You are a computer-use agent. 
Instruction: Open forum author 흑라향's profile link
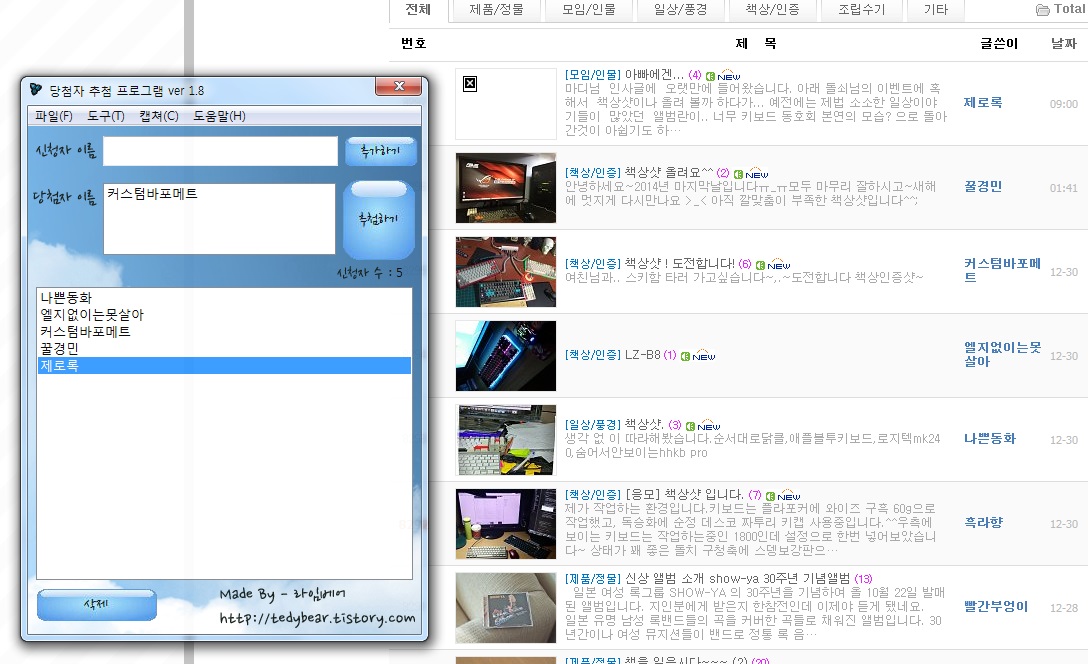coord(983,522)
